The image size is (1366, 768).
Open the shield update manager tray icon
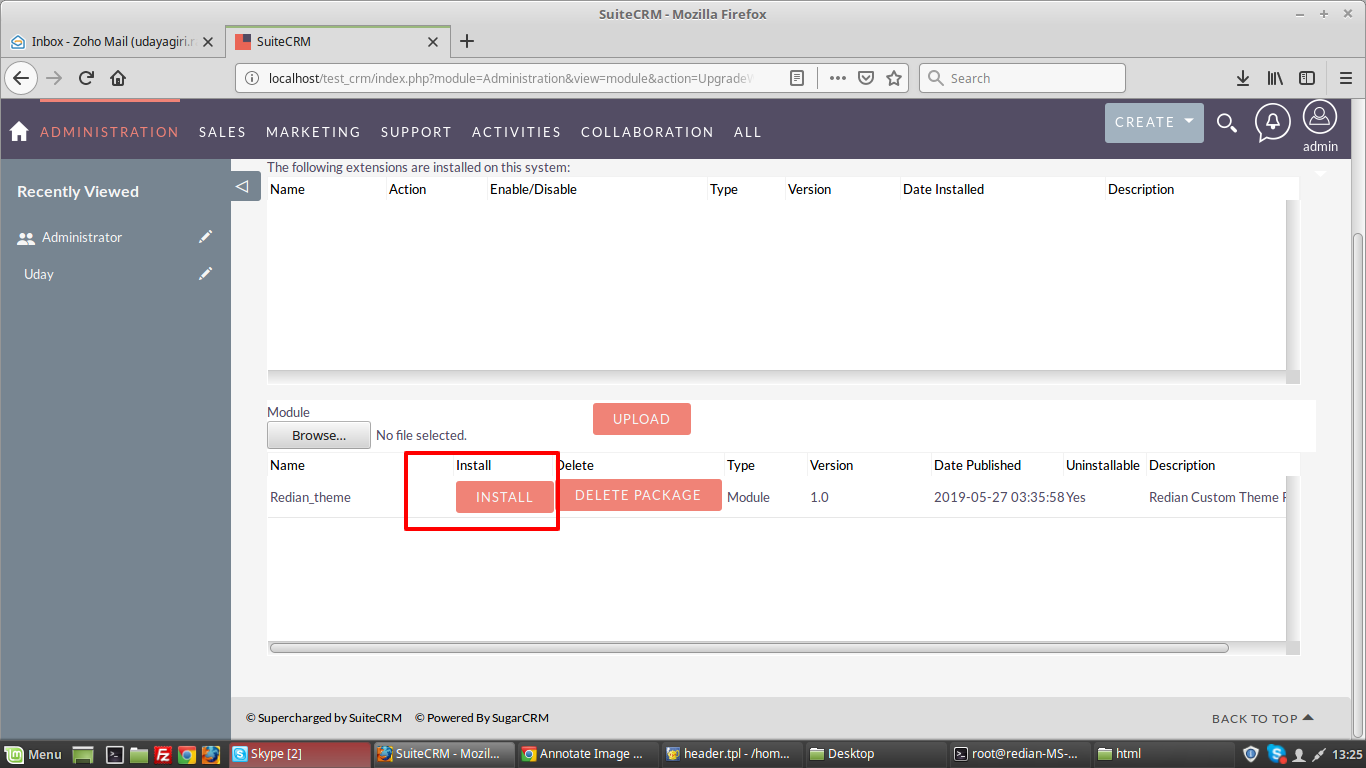(x=1251, y=754)
